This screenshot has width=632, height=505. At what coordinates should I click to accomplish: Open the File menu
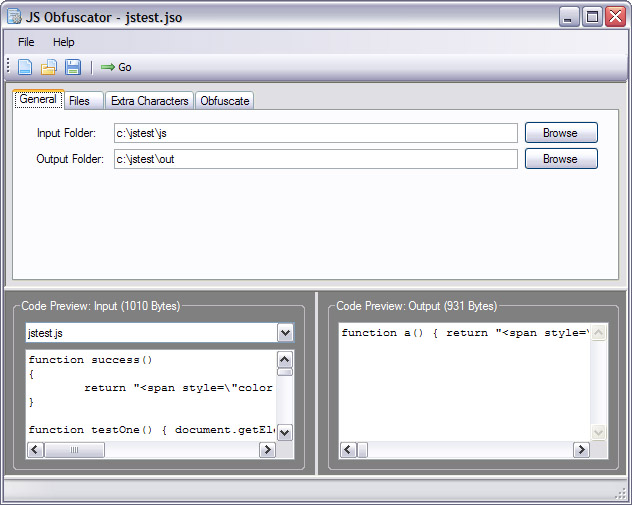click(x=26, y=42)
